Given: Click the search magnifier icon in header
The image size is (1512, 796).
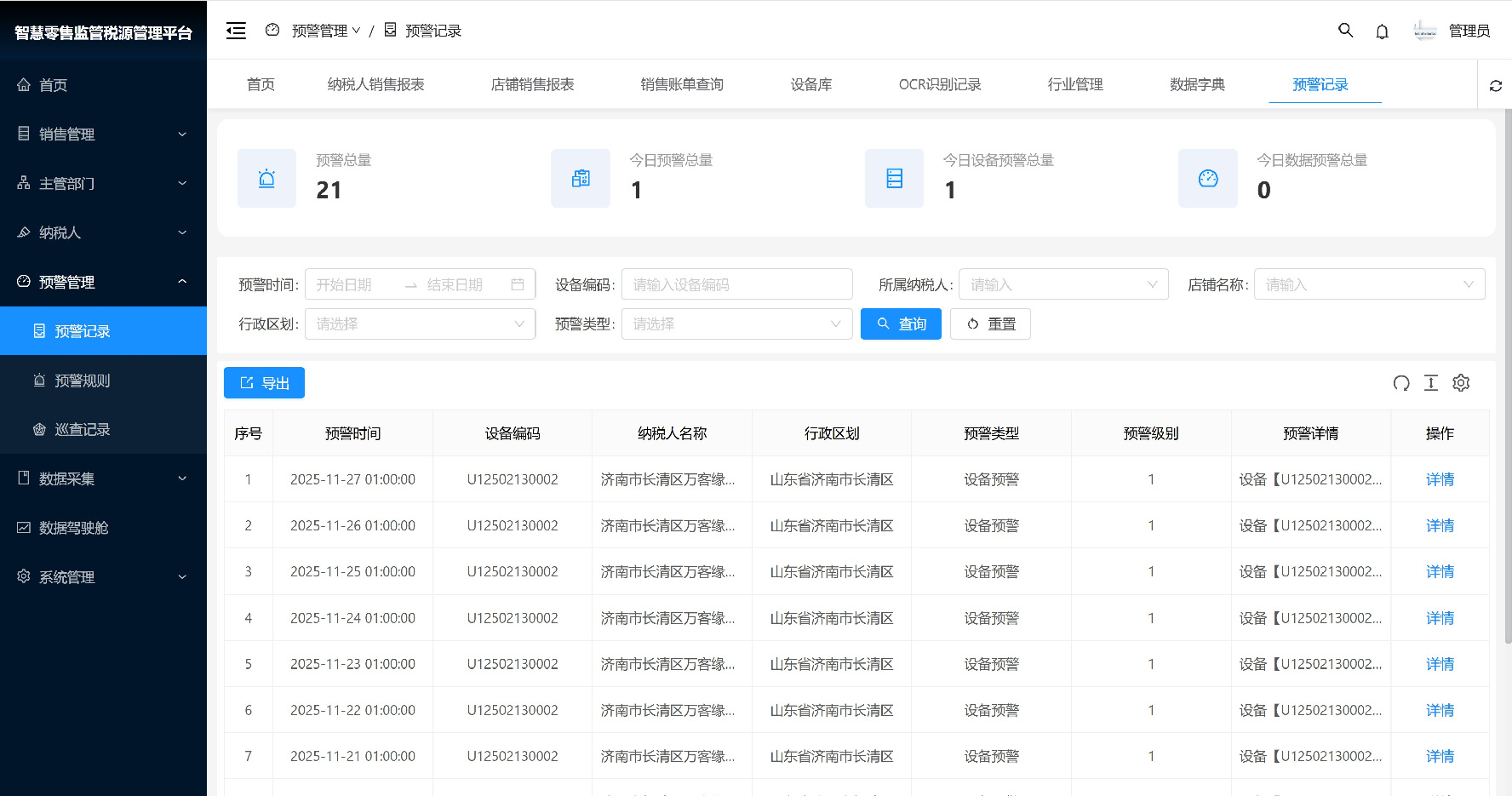Looking at the screenshot, I should pyautogui.click(x=1345, y=31).
